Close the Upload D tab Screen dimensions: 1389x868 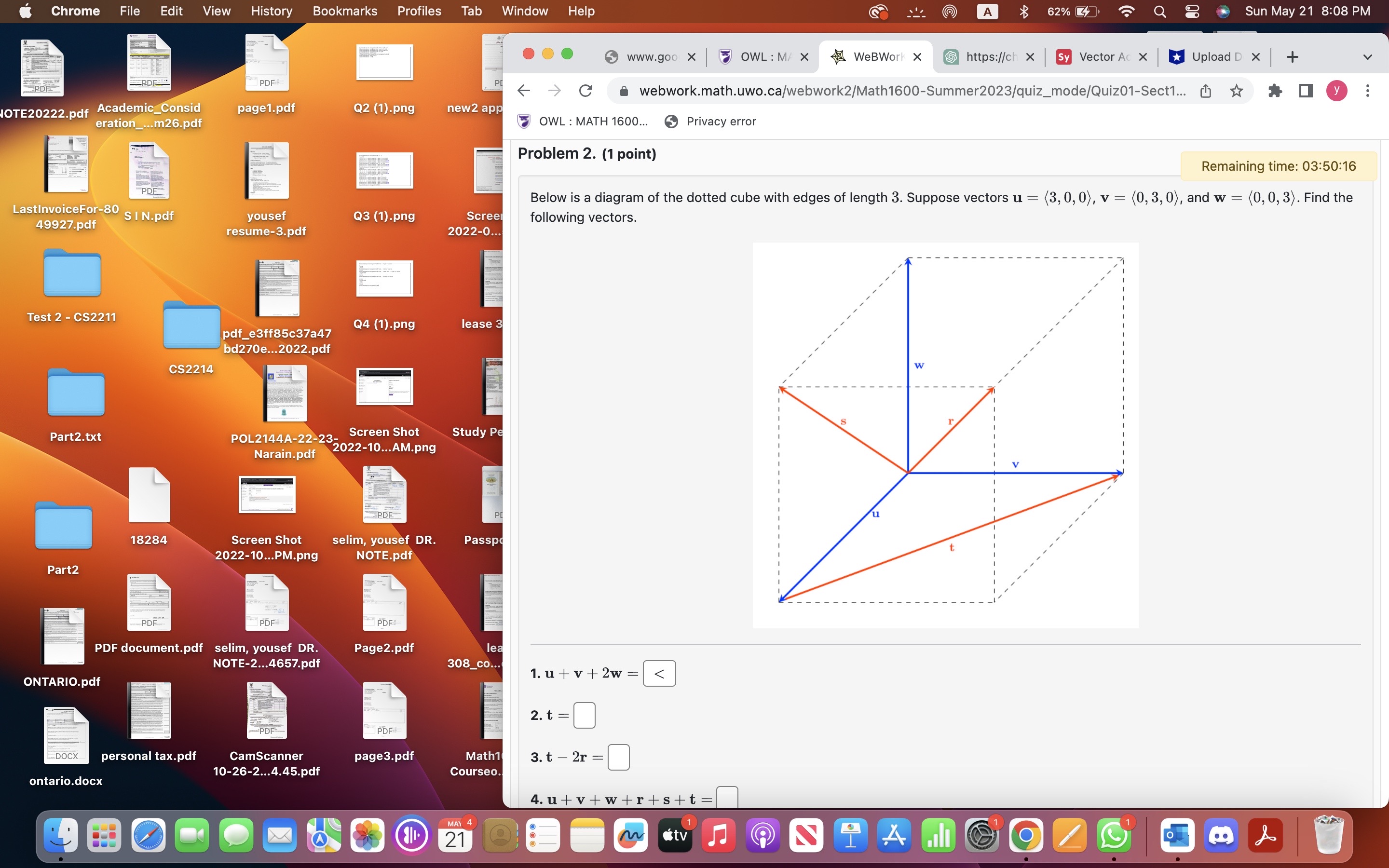point(1255,57)
